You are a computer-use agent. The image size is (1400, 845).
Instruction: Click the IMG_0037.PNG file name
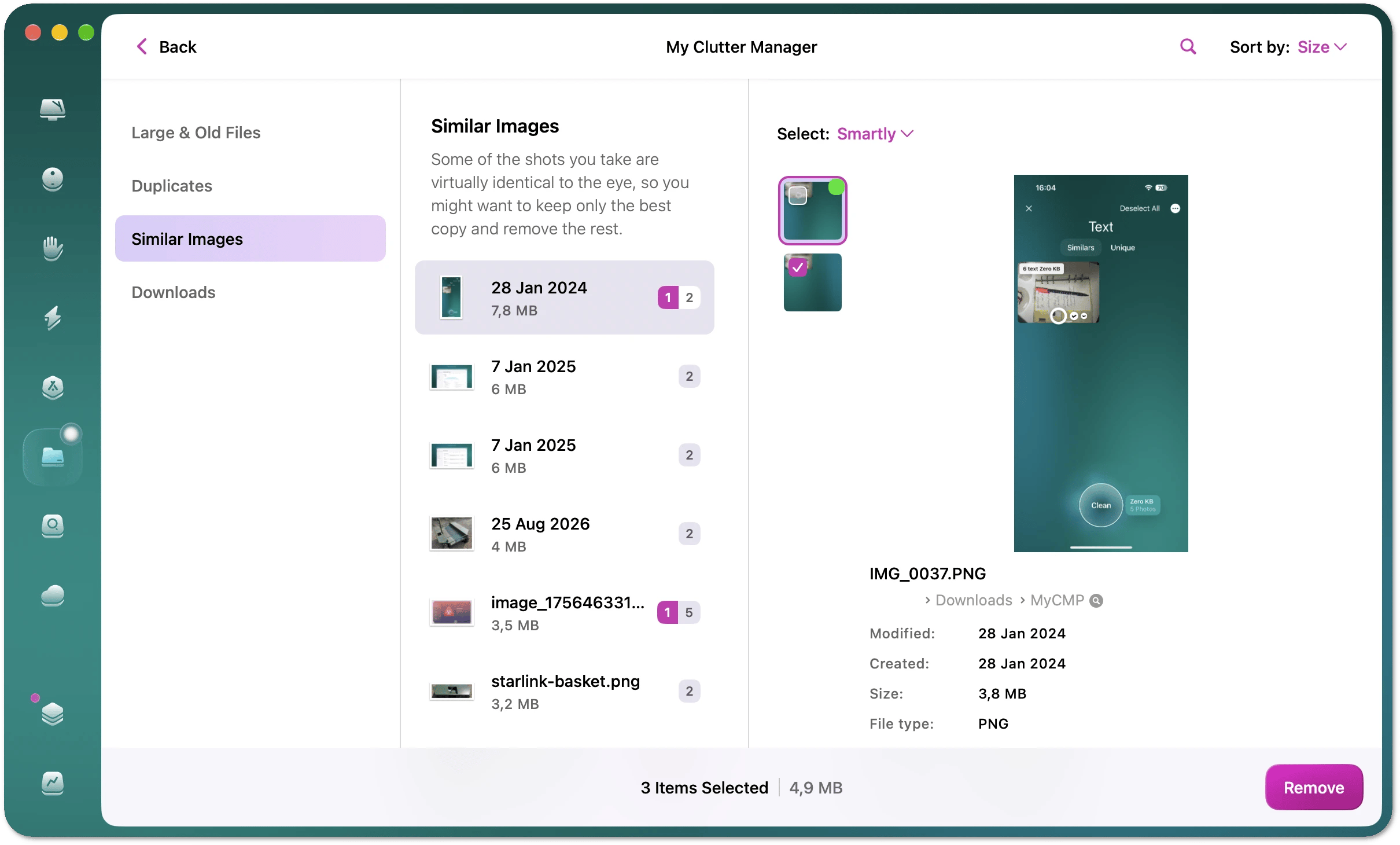pos(927,574)
